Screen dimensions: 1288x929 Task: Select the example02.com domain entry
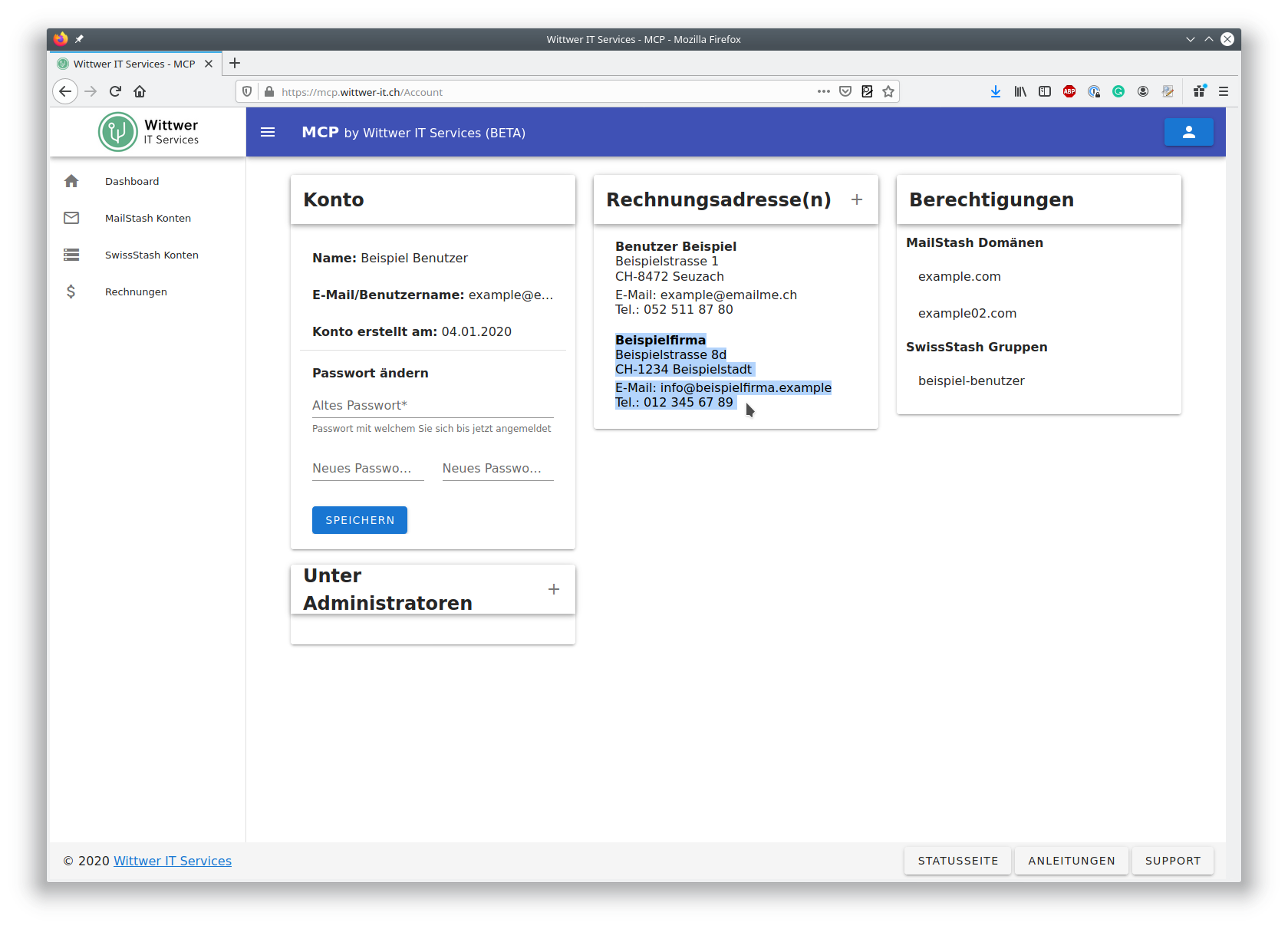pyautogui.click(x=967, y=313)
